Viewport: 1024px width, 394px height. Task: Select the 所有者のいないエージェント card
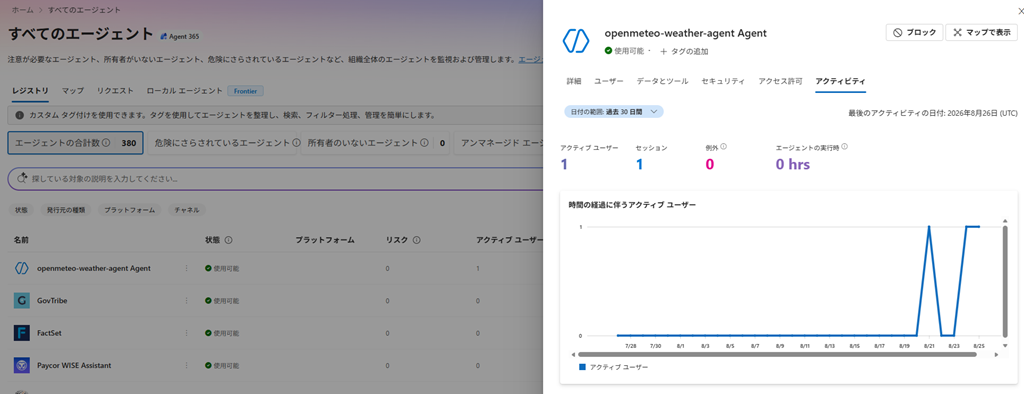tap(376, 142)
